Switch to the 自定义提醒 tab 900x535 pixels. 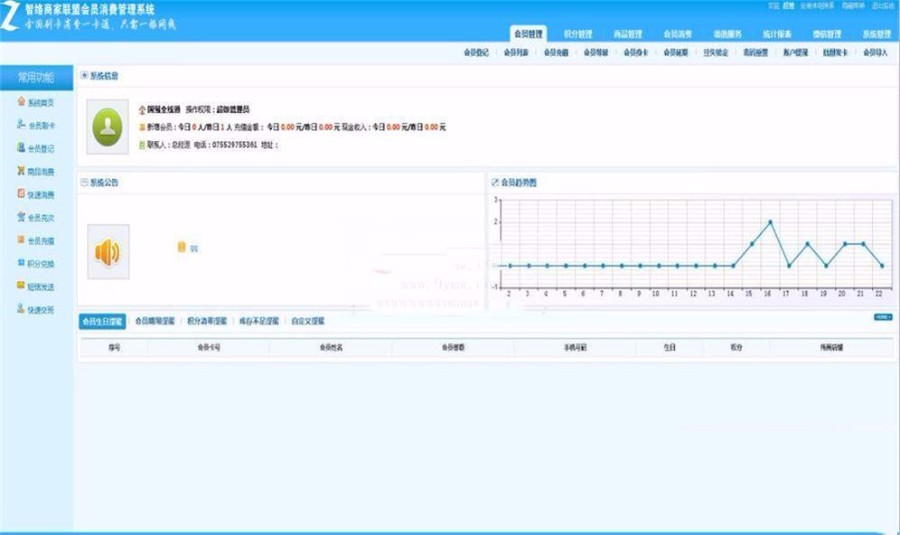pos(308,322)
